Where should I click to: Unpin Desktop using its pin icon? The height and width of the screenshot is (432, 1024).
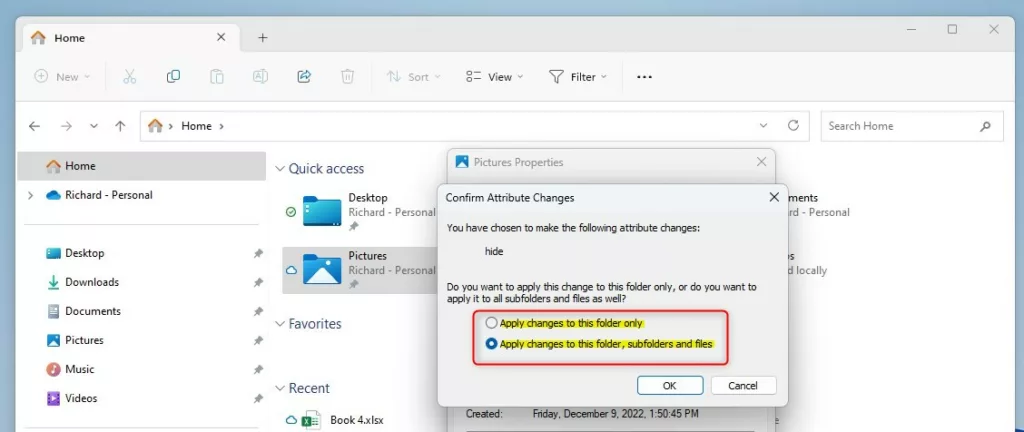pyautogui.click(x=258, y=253)
